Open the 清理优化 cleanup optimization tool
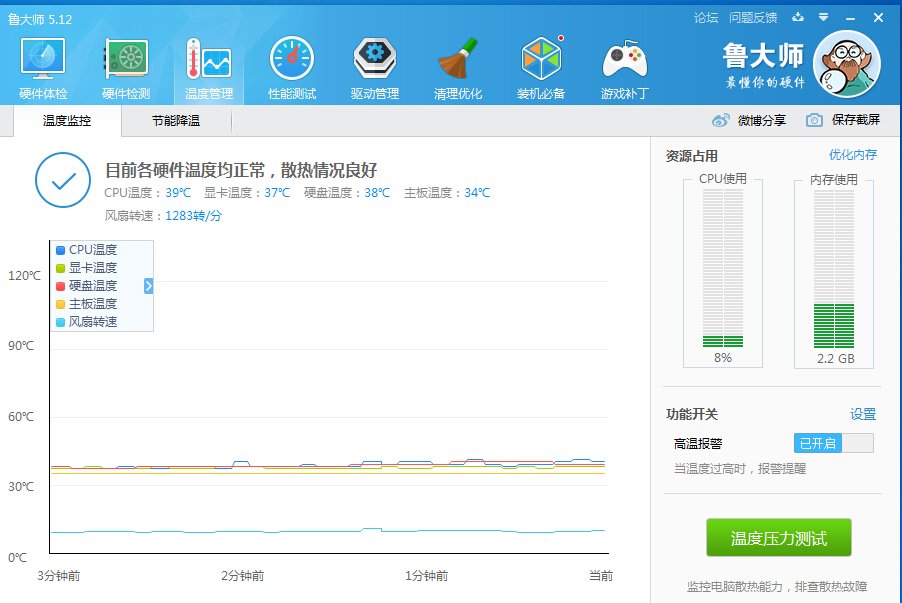The image size is (902, 603). (457, 65)
